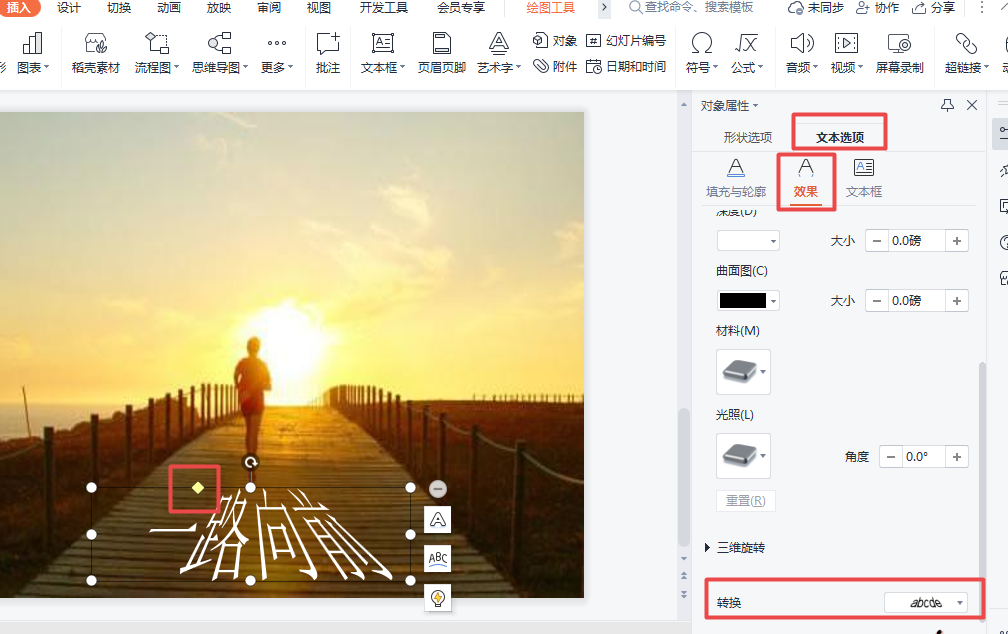The image size is (1008, 634).
Task: Start 屏幕录制 screen recording
Action: [x=899, y=53]
